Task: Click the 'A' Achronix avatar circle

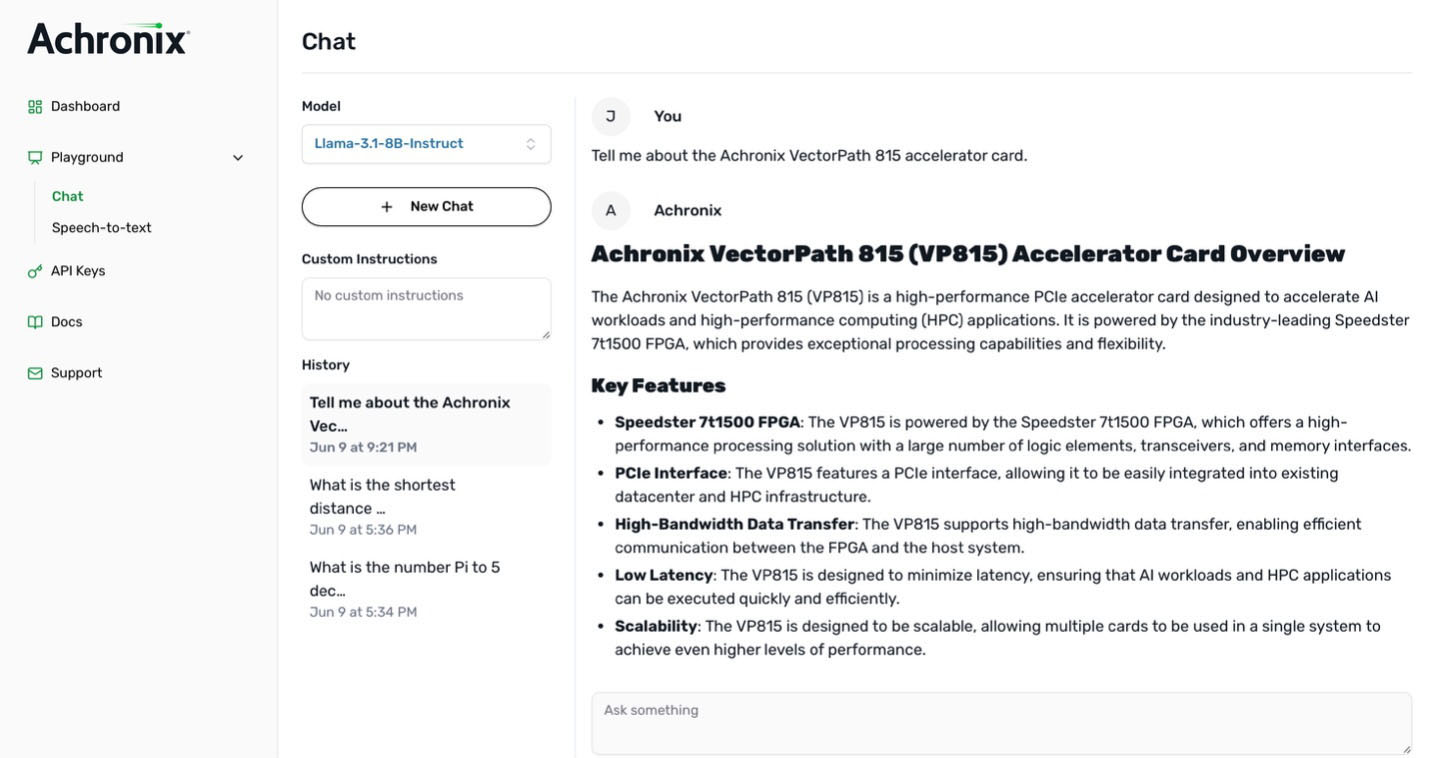Action: [611, 210]
